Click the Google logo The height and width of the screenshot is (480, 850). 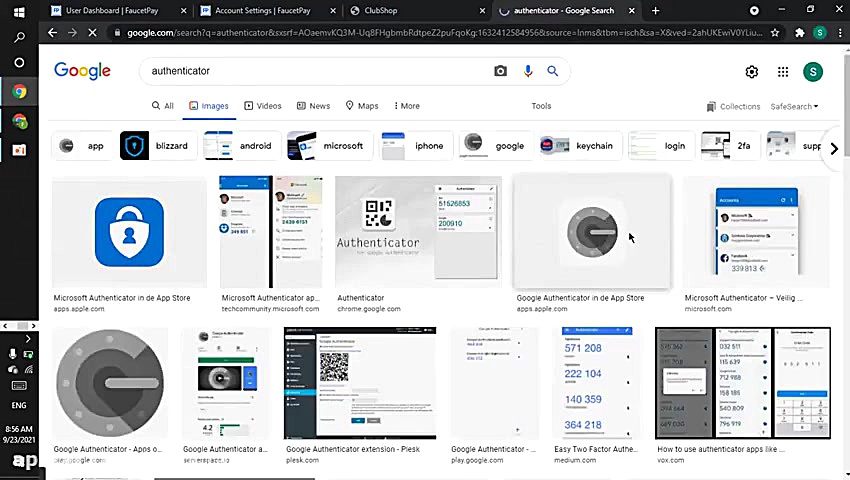pyautogui.click(x=82, y=71)
